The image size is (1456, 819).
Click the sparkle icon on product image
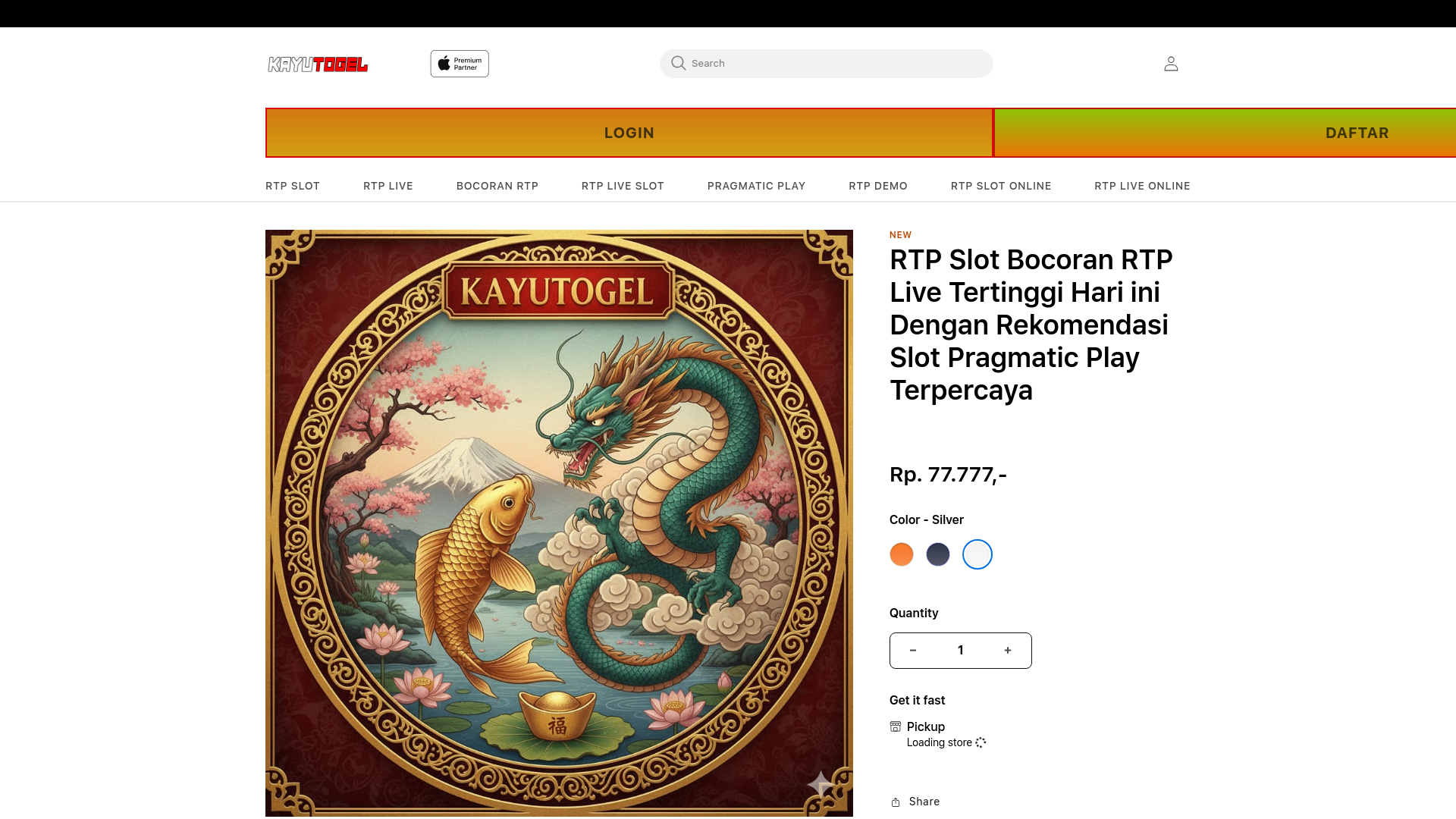[821, 784]
